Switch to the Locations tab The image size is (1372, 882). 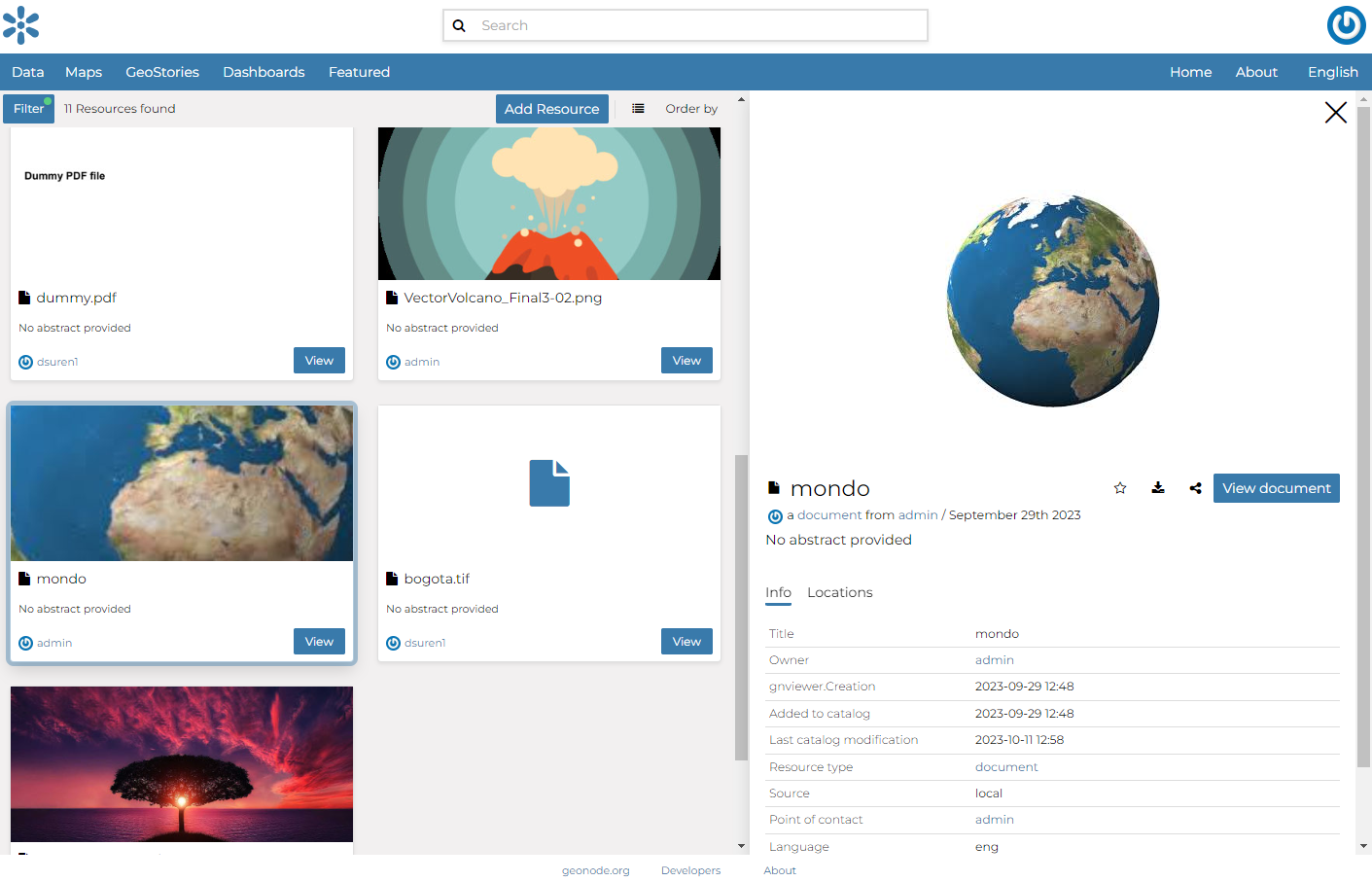point(840,592)
